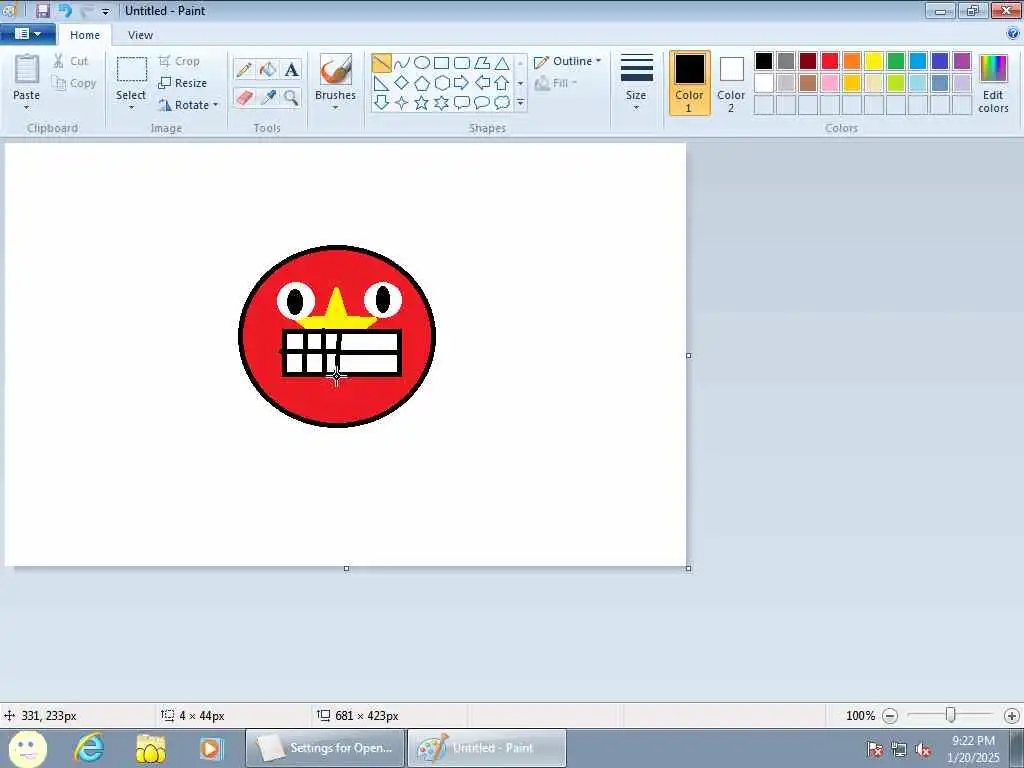Save the drawing from quick access toolbar
The width and height of the screenshot is (1024, 768).
click(42, 10)
